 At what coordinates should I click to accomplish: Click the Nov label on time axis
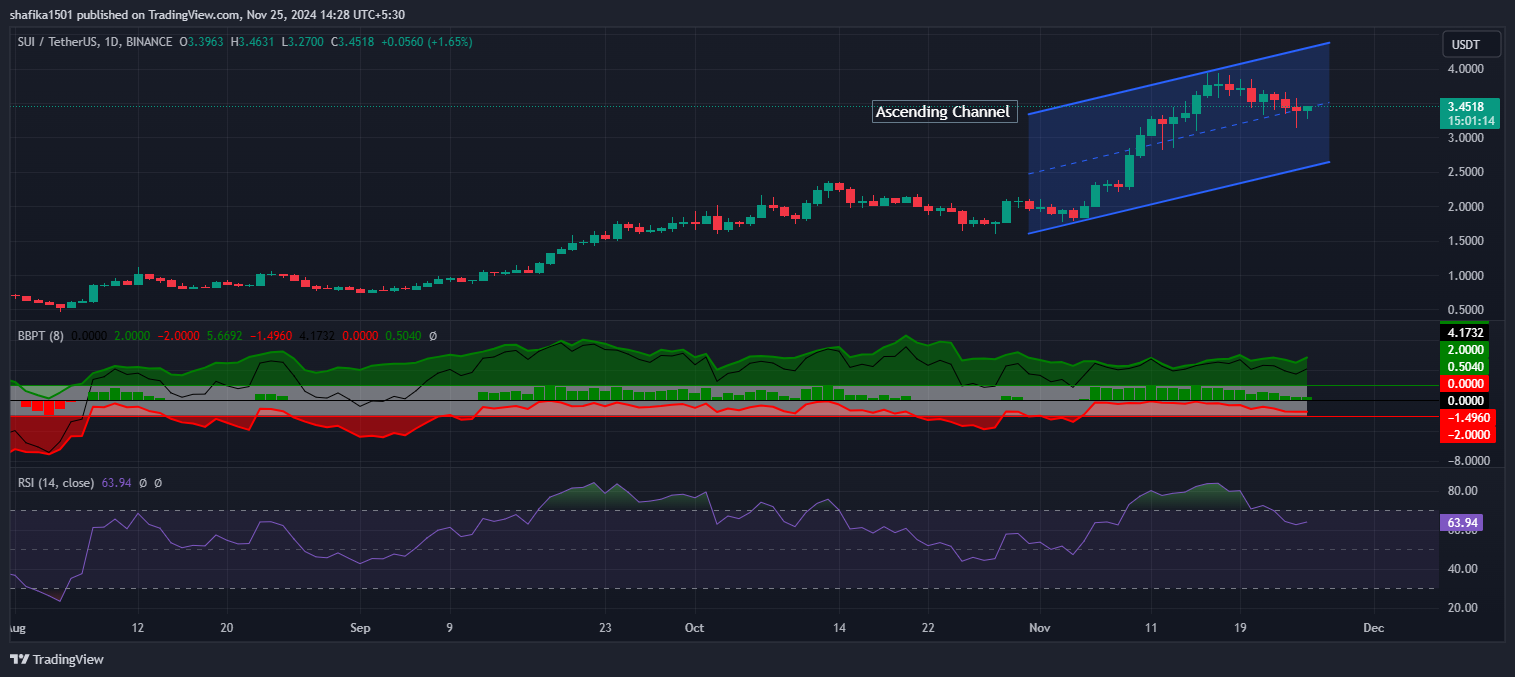click(1040, 629)
